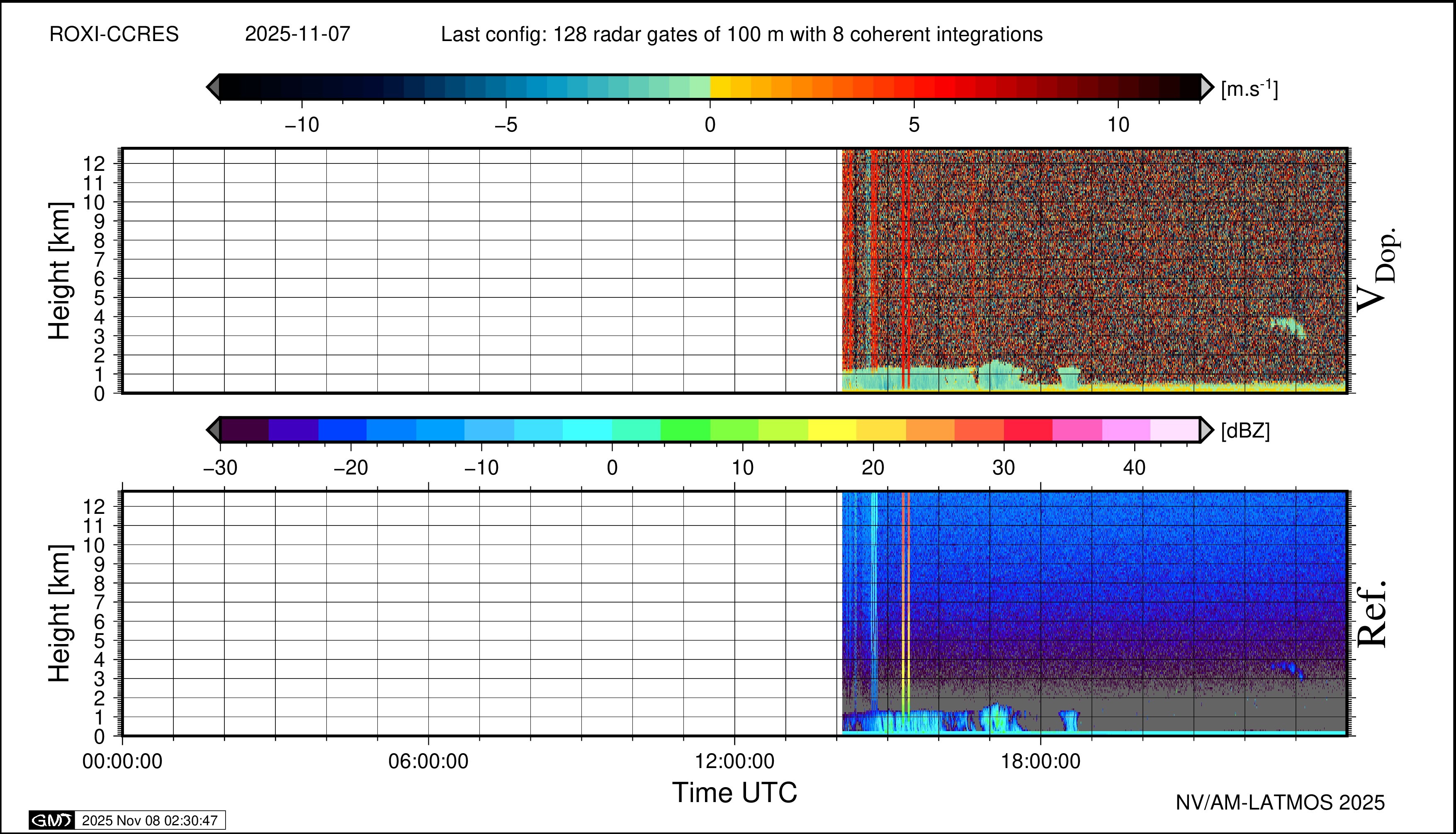The image size is (1456, 834).
Task: Click the Time UTC axis title
Action: point(734,793)
